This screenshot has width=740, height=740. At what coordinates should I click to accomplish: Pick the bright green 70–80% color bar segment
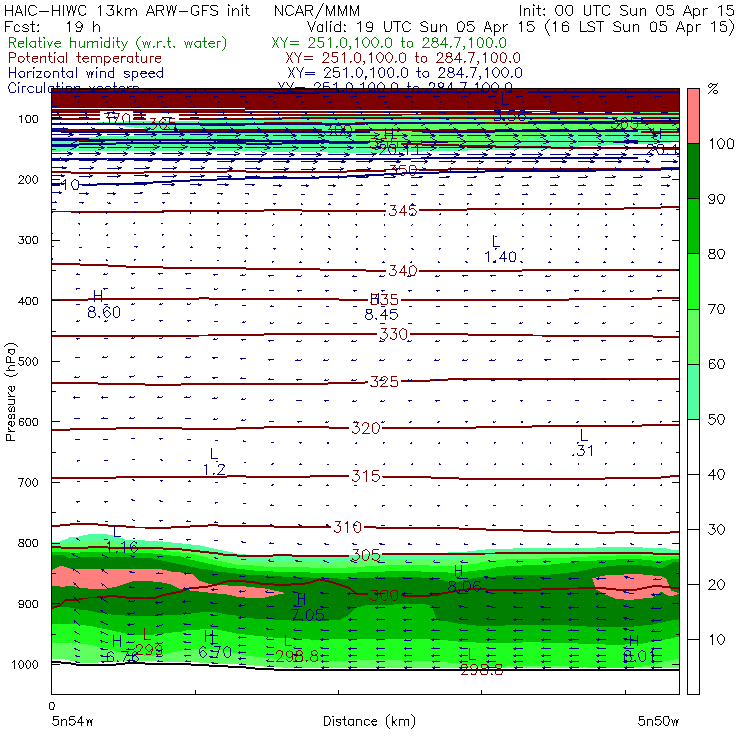693,281
